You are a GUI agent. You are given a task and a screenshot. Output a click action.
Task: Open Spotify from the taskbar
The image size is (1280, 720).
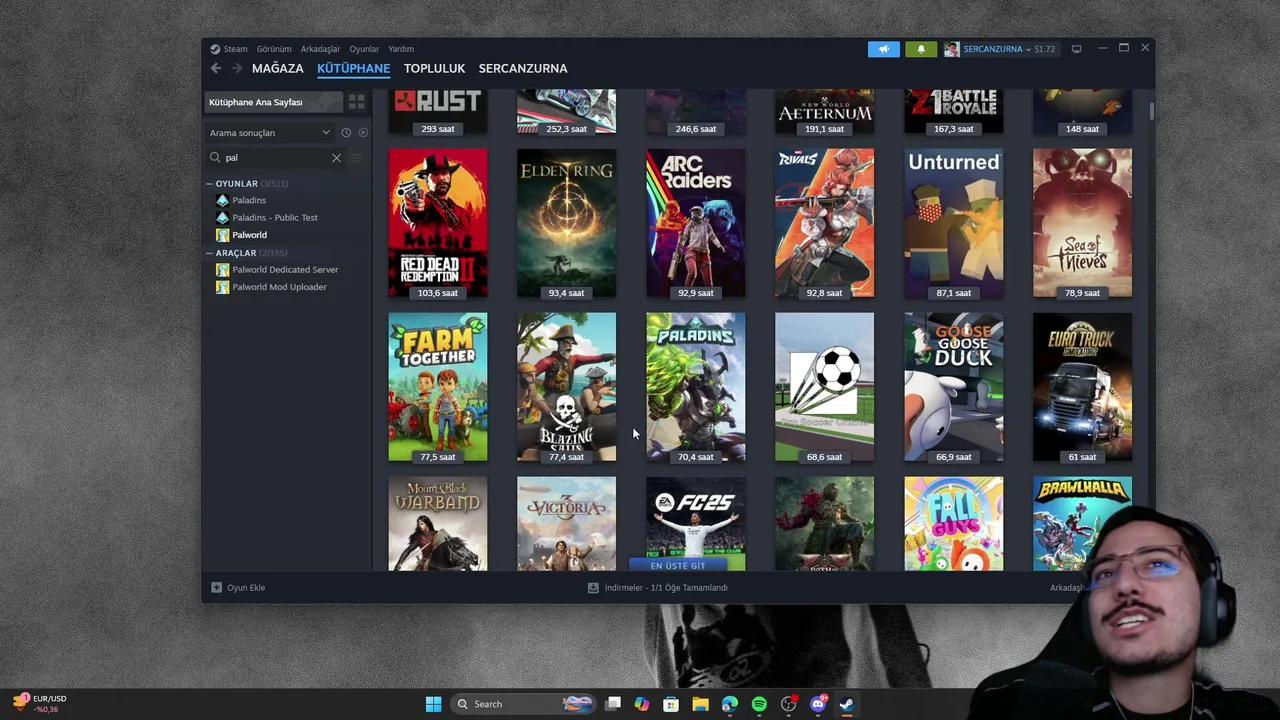[759, 704]
